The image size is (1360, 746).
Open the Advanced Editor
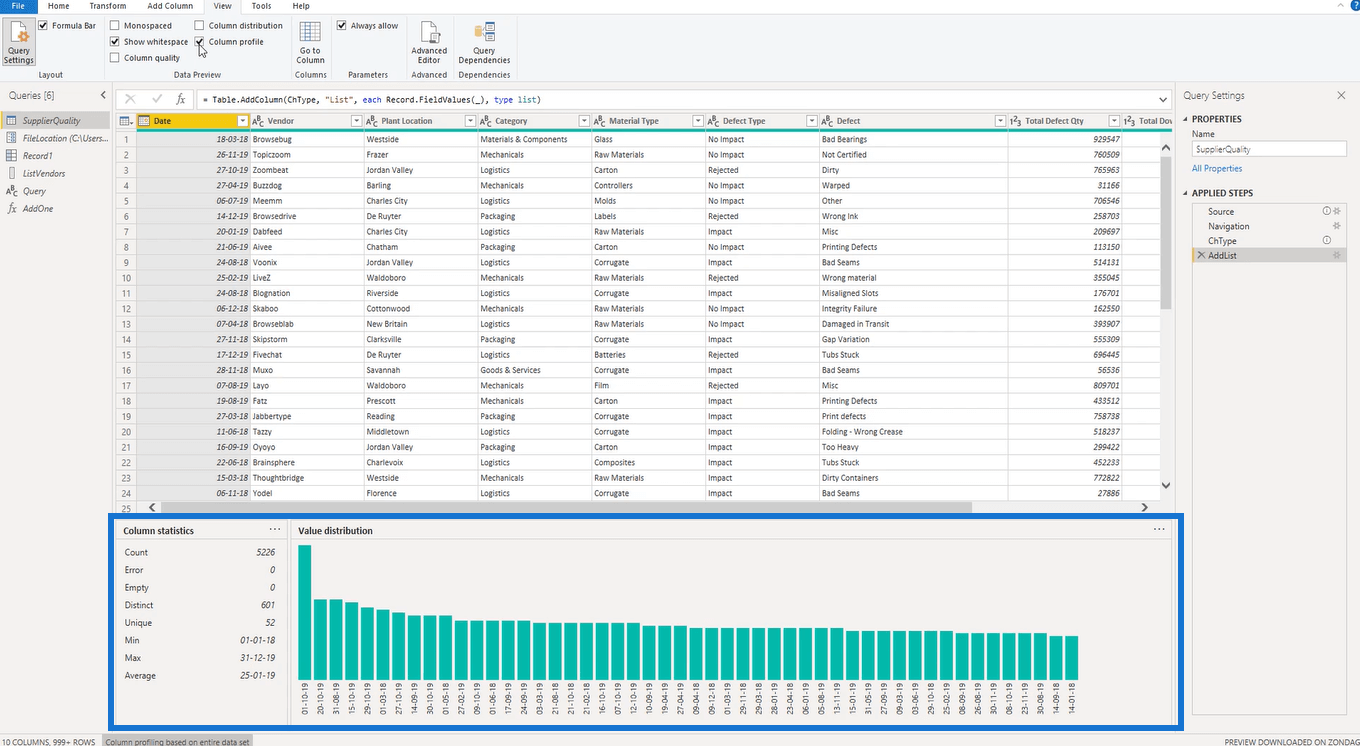(x=429, y=42)
